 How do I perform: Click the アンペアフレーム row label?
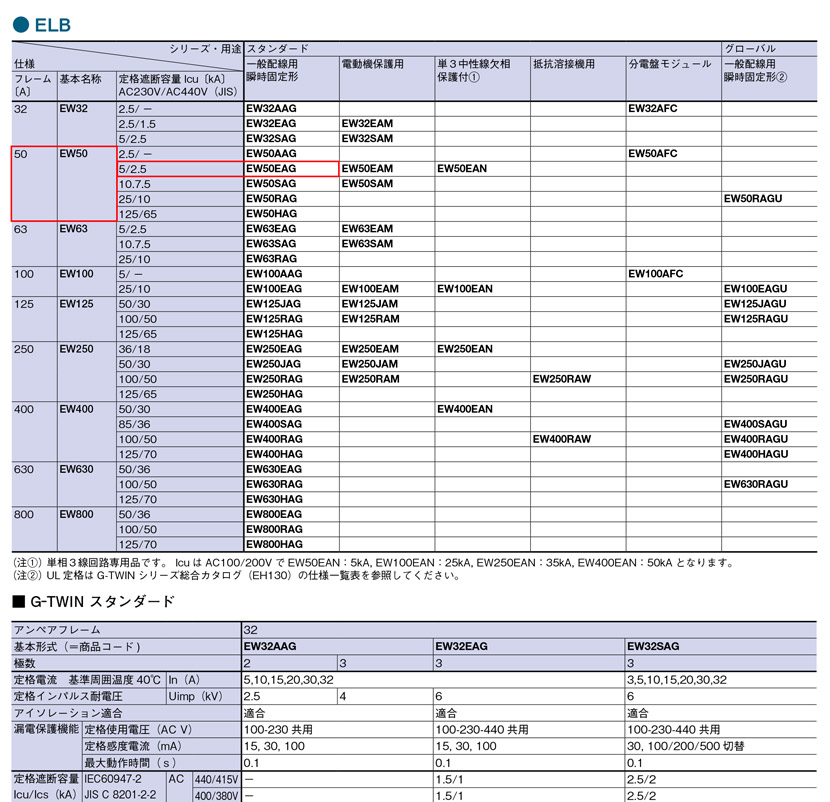point(57,630)
